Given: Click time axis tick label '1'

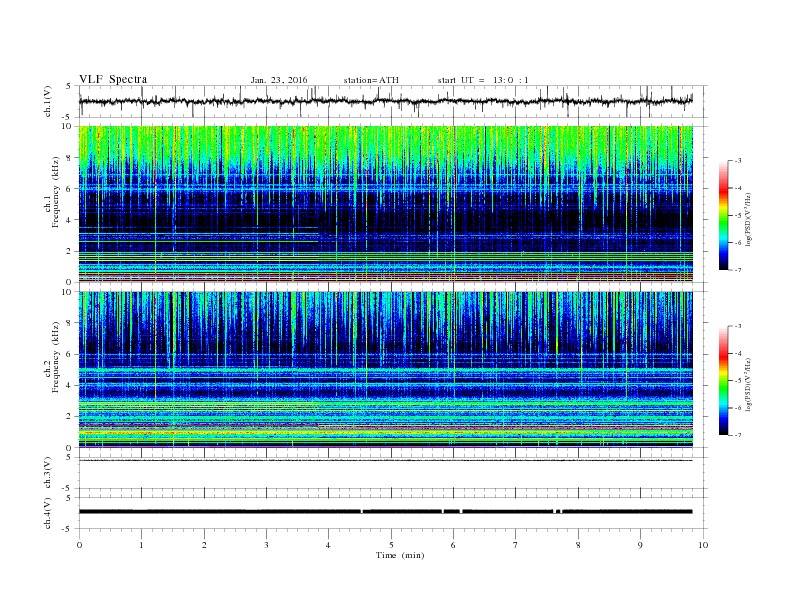Looking at the screenshot, I should click(x=142, y=545).
